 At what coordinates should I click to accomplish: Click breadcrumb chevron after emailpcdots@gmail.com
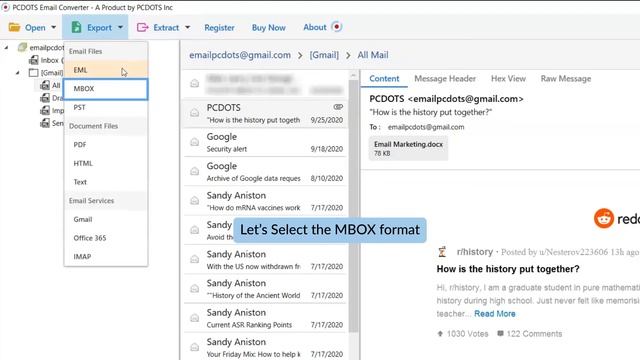(300, 55)
